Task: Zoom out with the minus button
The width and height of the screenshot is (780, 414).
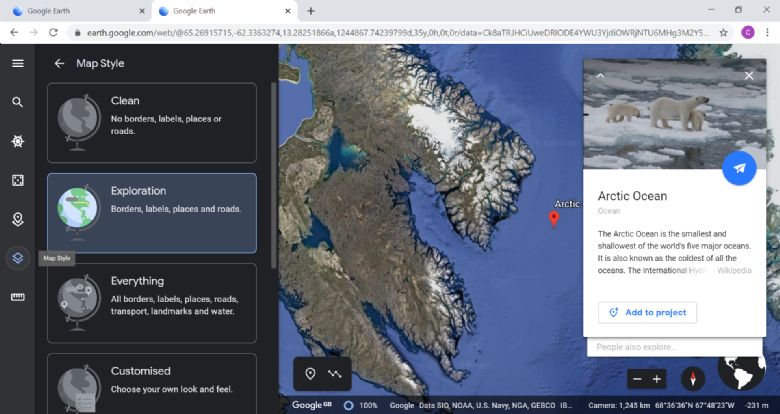Action: pyautogui.click(x=637, y=379)
